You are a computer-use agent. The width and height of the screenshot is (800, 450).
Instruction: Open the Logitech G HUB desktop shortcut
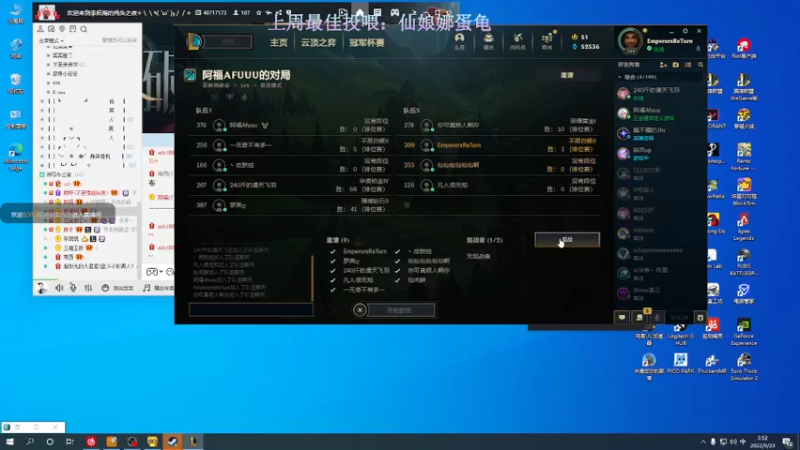pos(681,334)
